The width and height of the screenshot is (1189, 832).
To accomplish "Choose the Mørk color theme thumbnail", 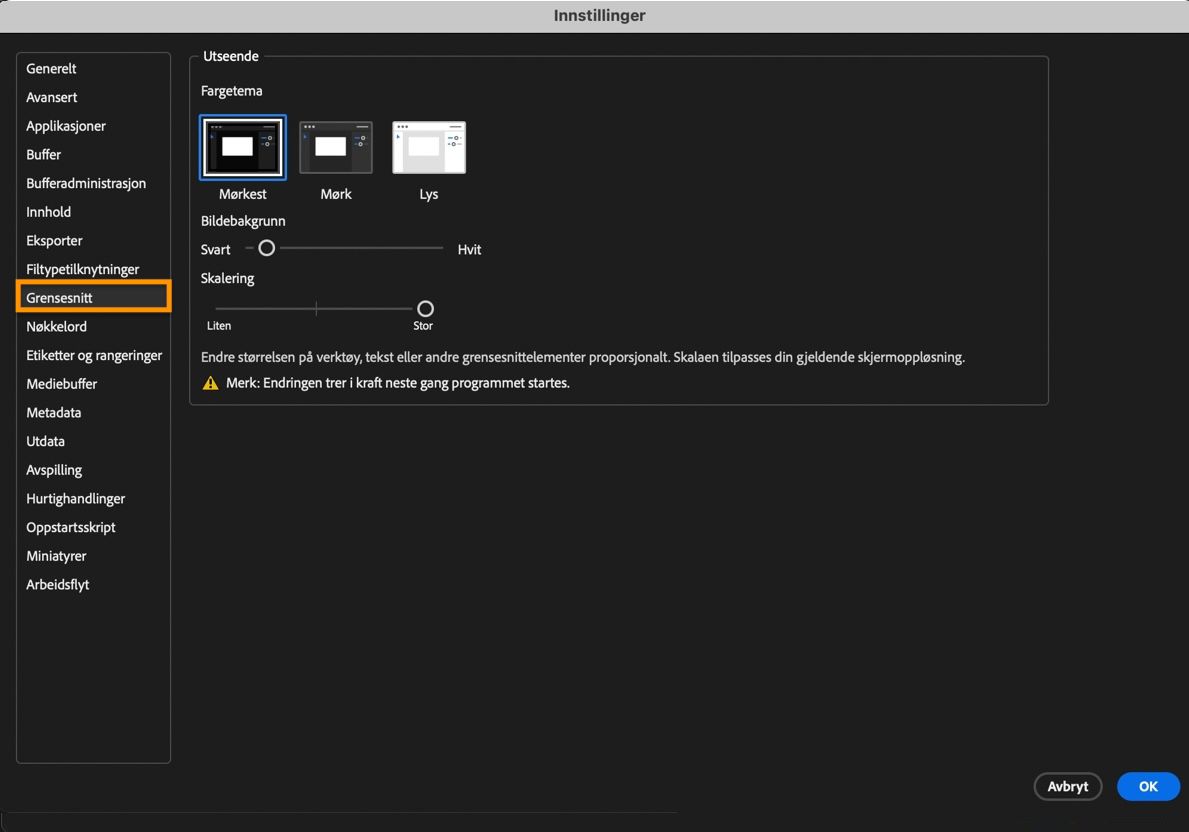I will click(x=336, y=147).
